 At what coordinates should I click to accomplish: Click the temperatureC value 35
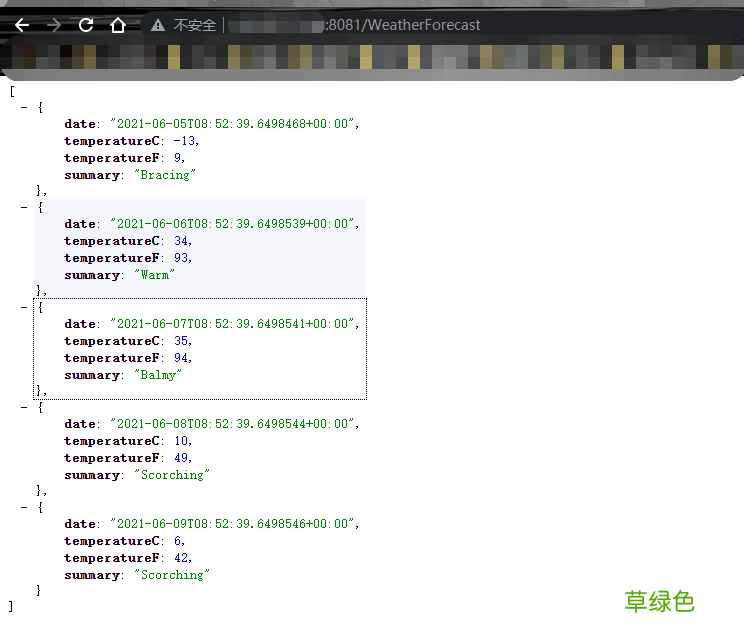click(180, 341)
